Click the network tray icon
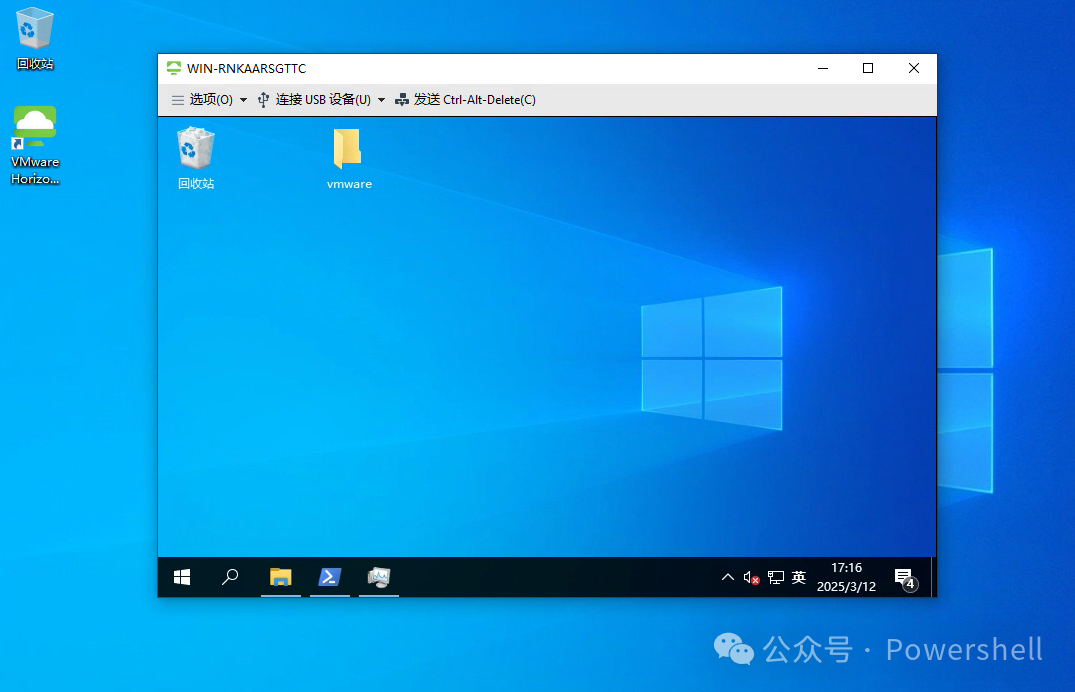Viewport: 1075px width, 692px height. tap(776, 577)
